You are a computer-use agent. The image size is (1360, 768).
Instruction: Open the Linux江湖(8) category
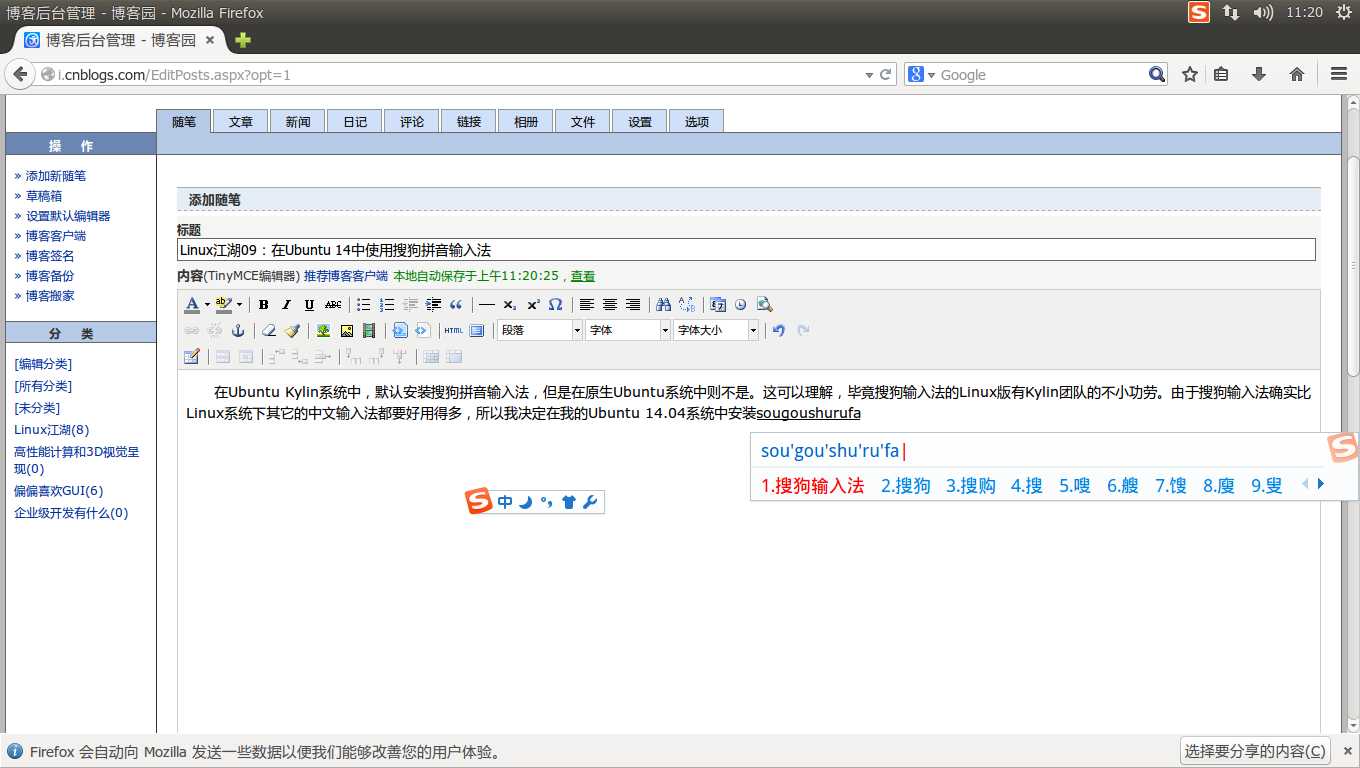click(52, 430)
